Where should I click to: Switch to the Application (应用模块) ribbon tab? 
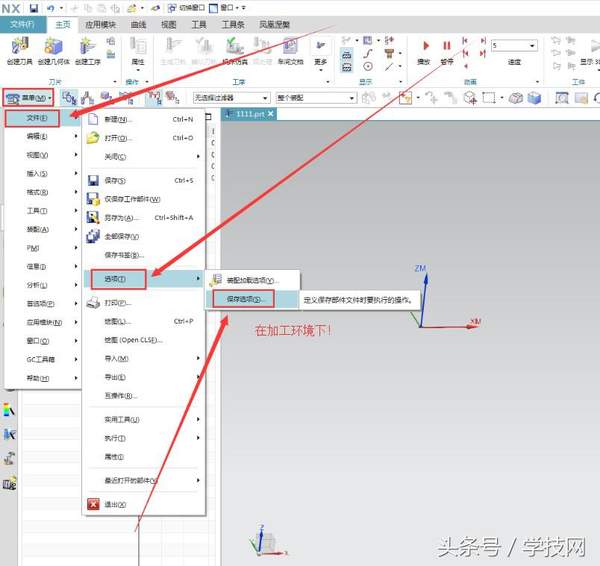pos(100,24)
